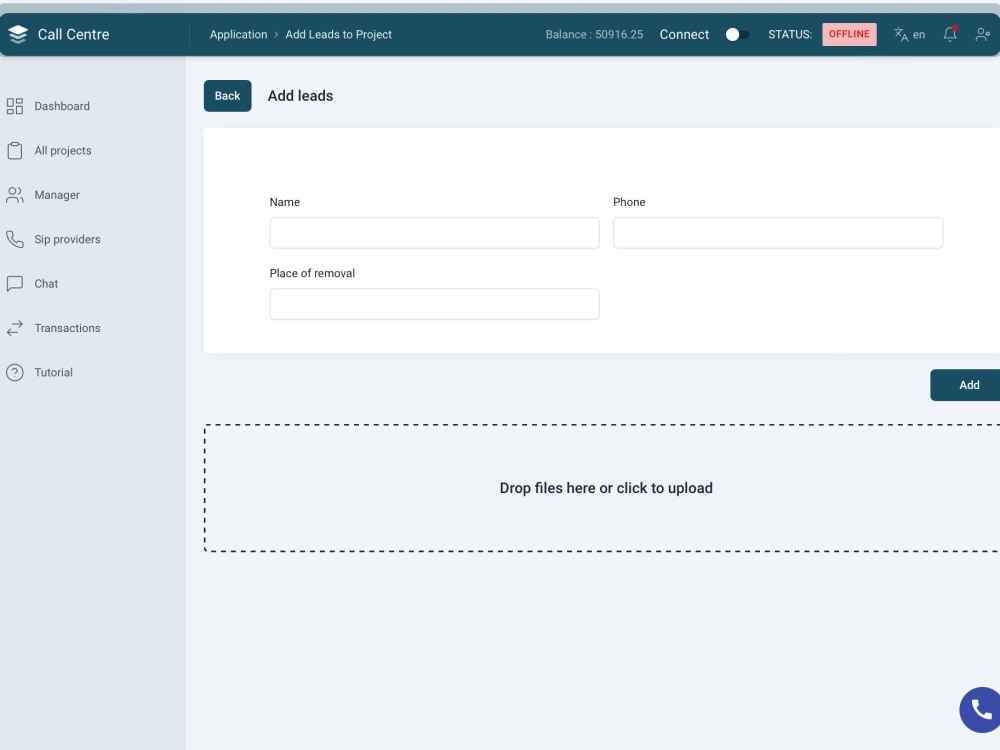The height and width of the screenshot is (750, 1000).
Task: Open the notifications bell
Action: tap(950, 34)
